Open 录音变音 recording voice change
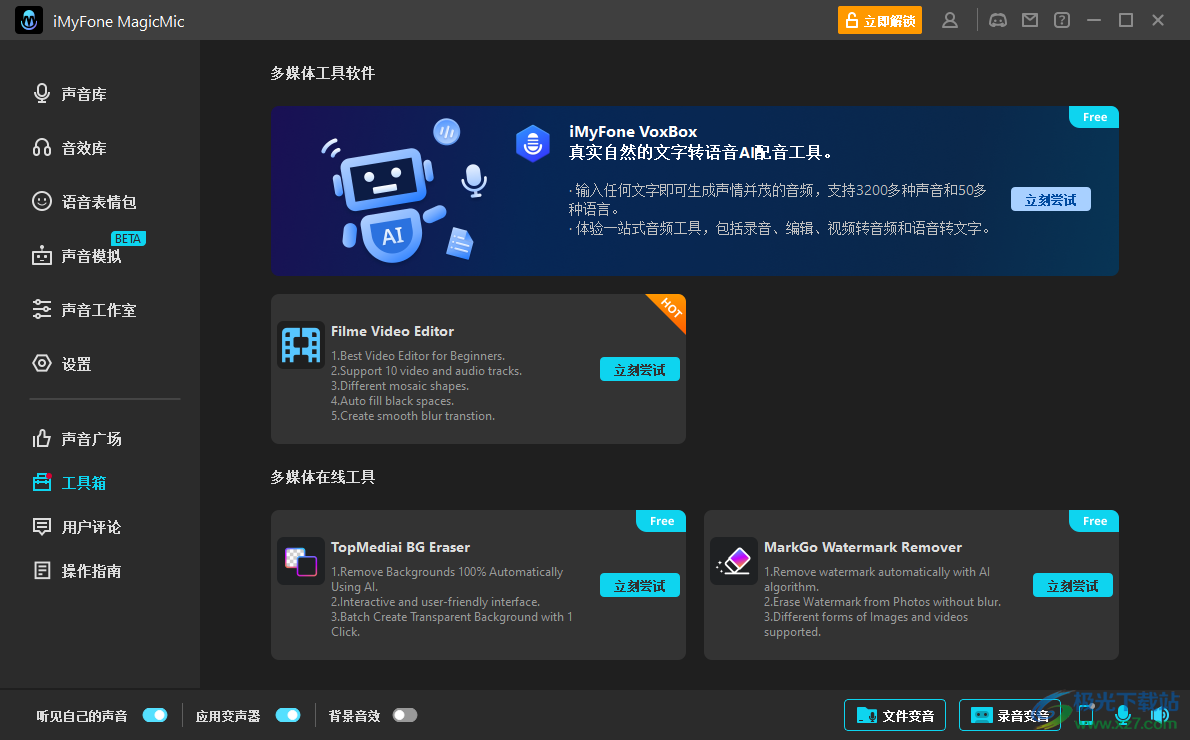This screenshot has width=1190, height=740. coord(1009,715)
